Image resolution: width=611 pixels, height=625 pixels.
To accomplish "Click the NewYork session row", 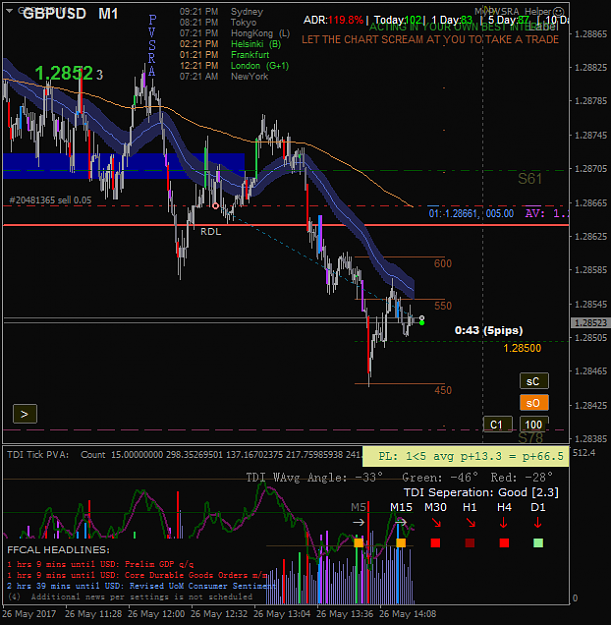I will point(224,77).
